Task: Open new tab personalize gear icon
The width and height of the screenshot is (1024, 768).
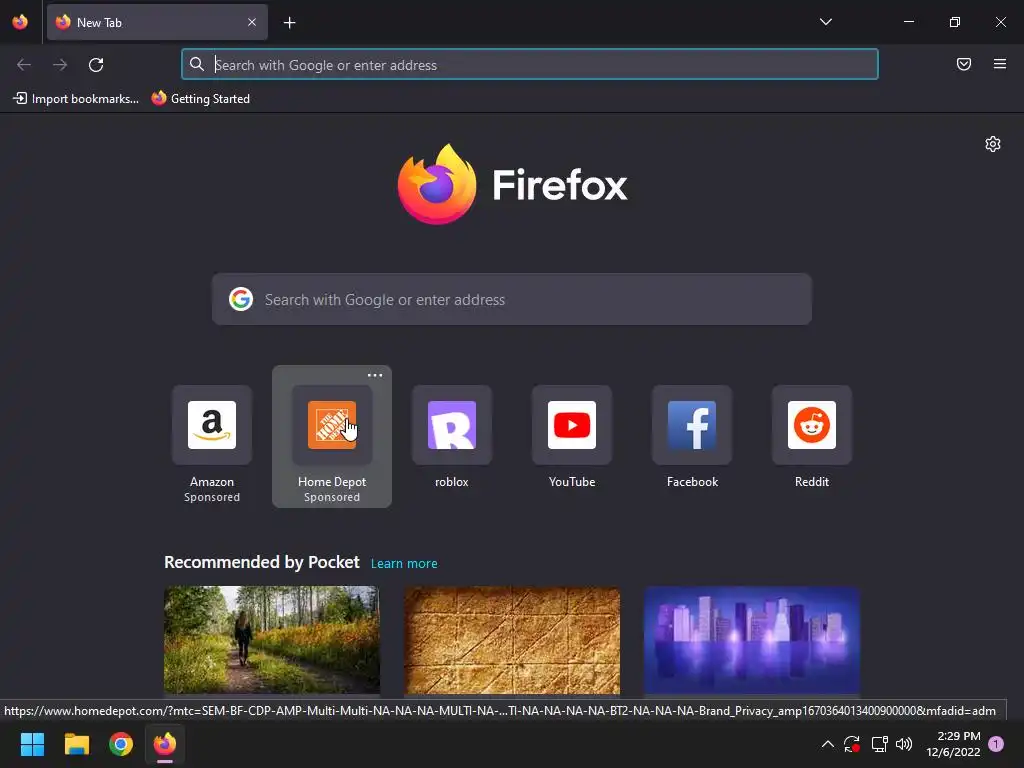Action: coord(993,144)
